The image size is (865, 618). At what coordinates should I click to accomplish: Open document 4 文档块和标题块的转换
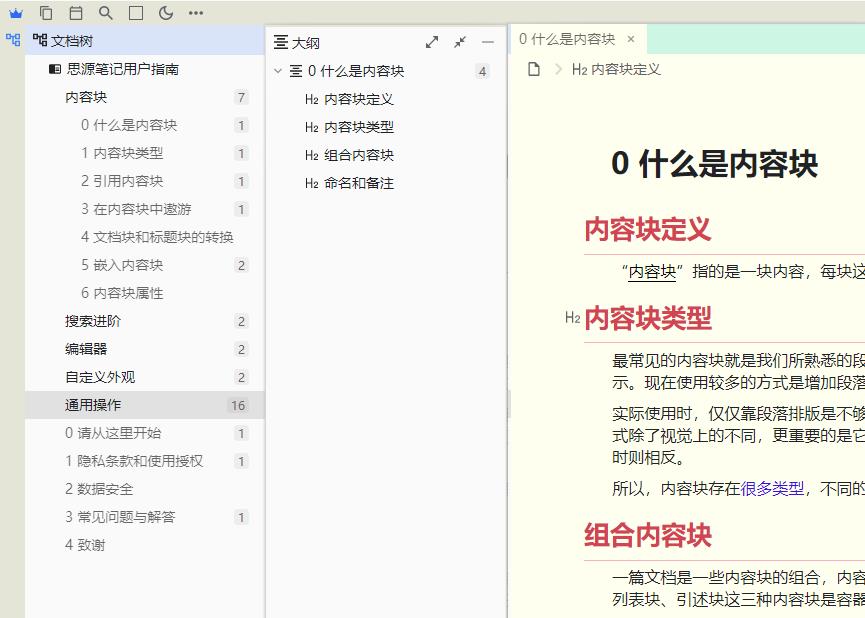pos(157,237)
